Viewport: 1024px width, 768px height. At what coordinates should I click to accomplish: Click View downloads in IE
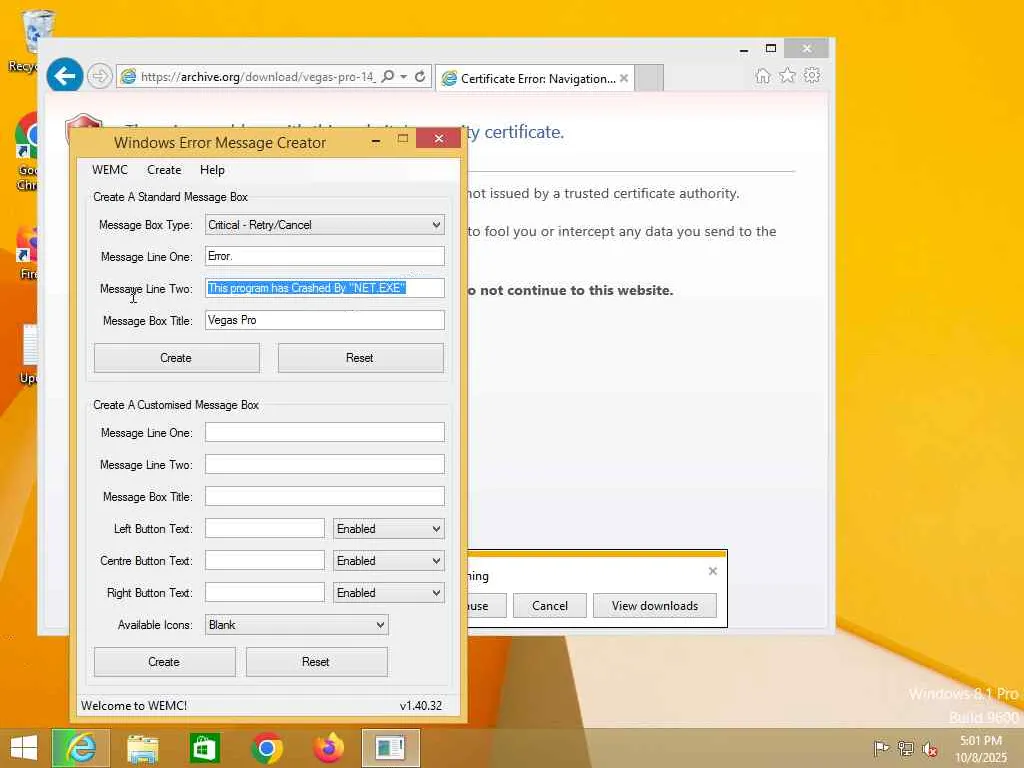click(x=654, y=605)
